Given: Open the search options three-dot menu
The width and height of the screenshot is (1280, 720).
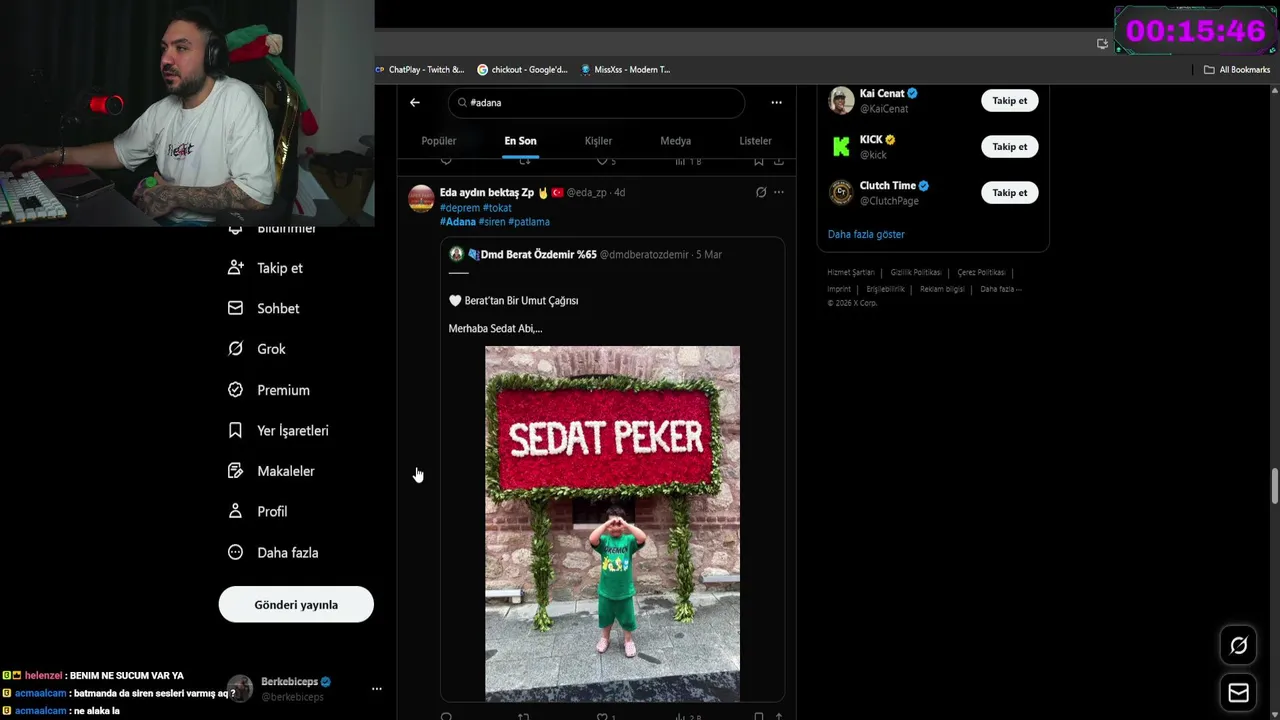Looking at the screenshot, I should point(776,102).
